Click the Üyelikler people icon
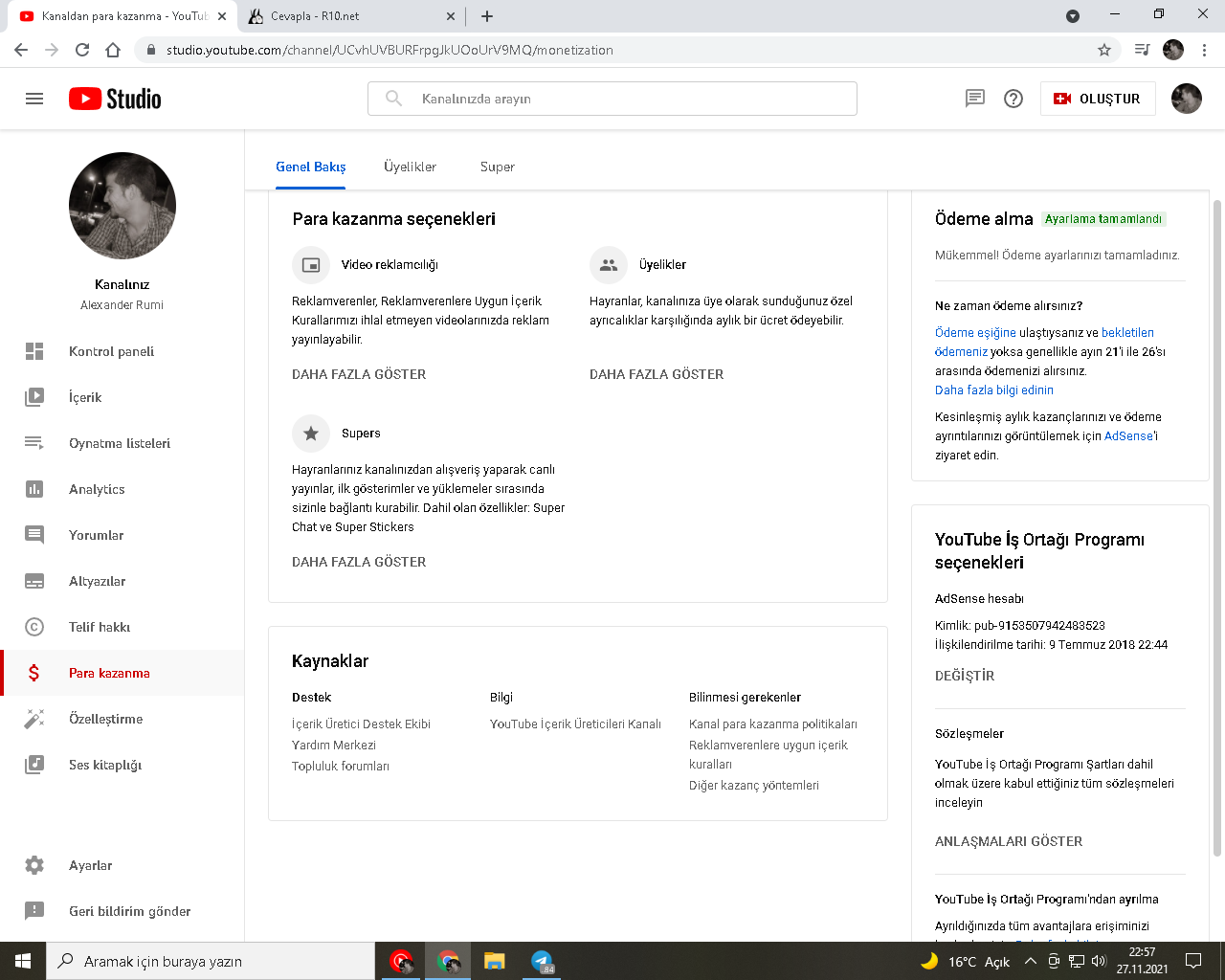 609,265
